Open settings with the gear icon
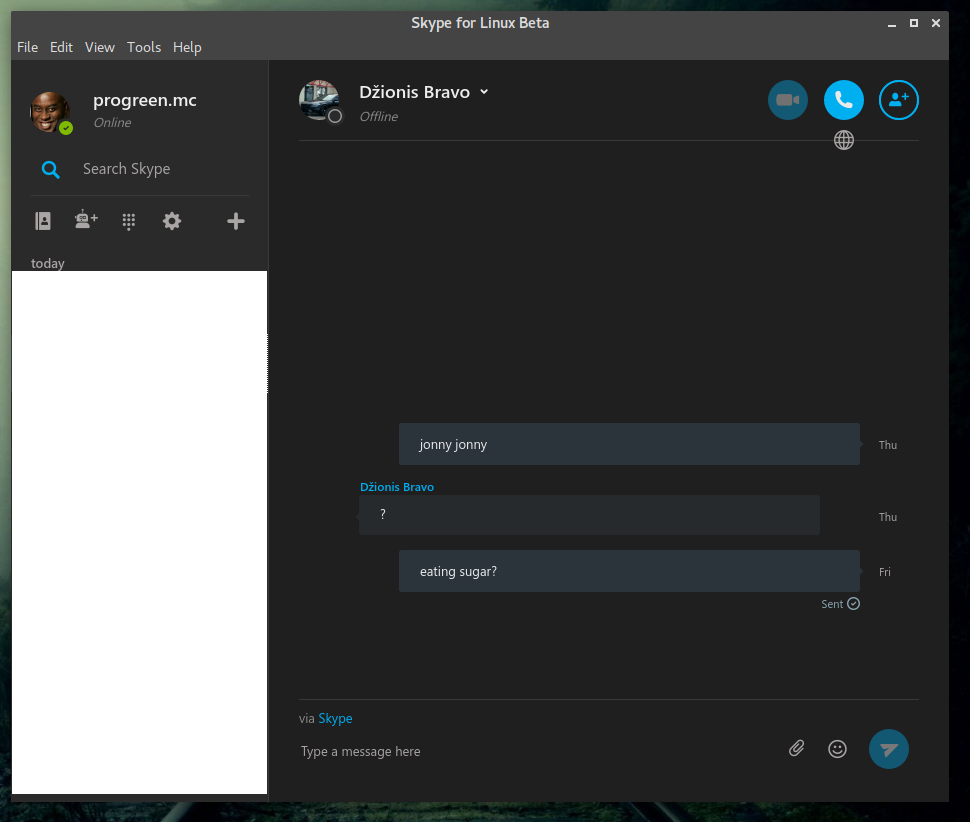Image resolution: width=970 pixels, height=822 pixels. [x=171, y=221]
